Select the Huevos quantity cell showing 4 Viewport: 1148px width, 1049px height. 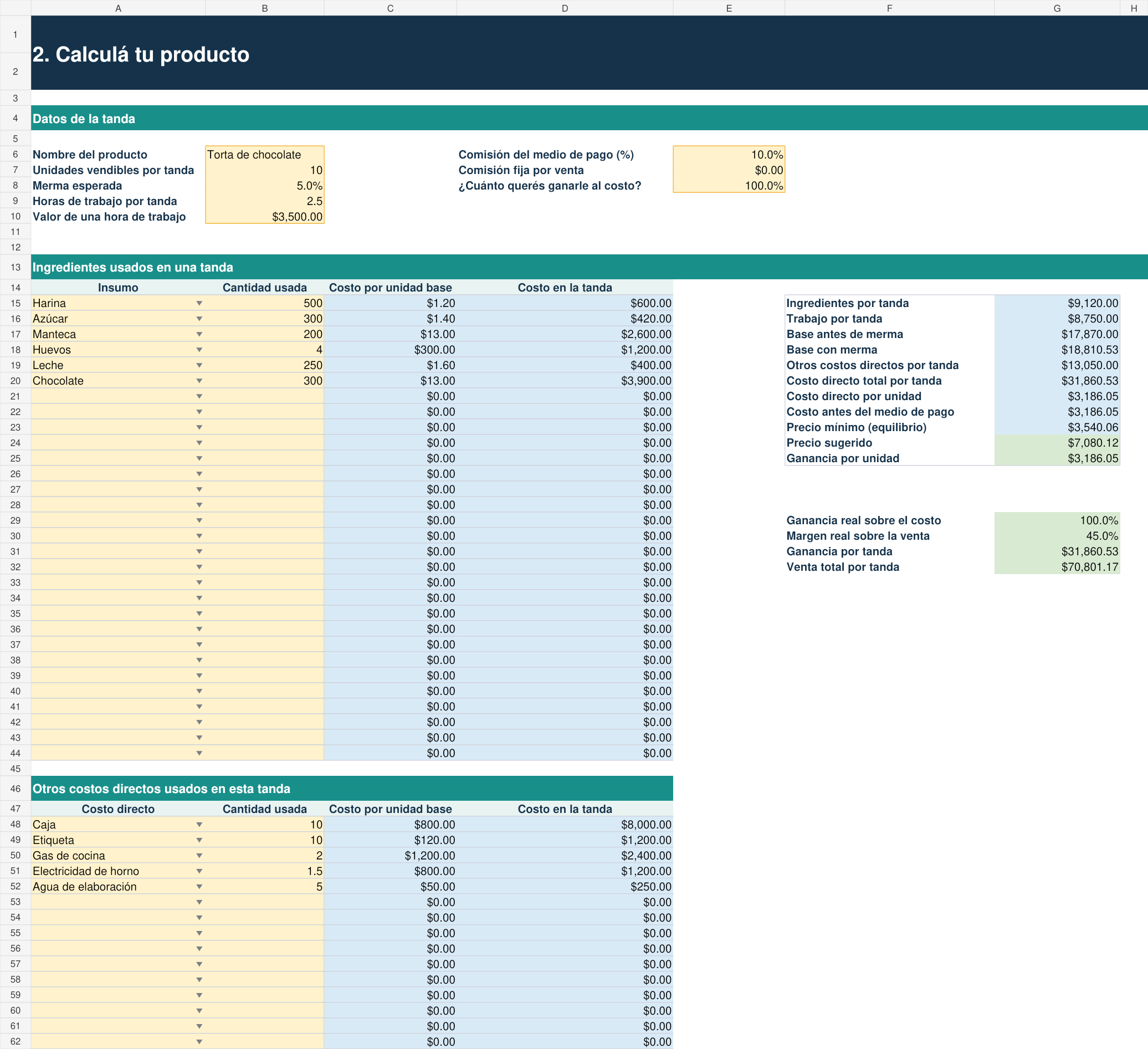click(x=265, y=350)
